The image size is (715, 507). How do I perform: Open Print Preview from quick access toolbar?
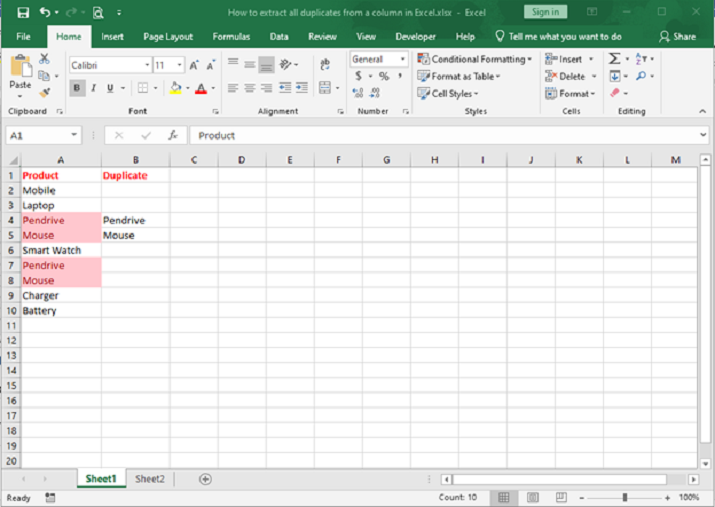(x=98, y=13)
